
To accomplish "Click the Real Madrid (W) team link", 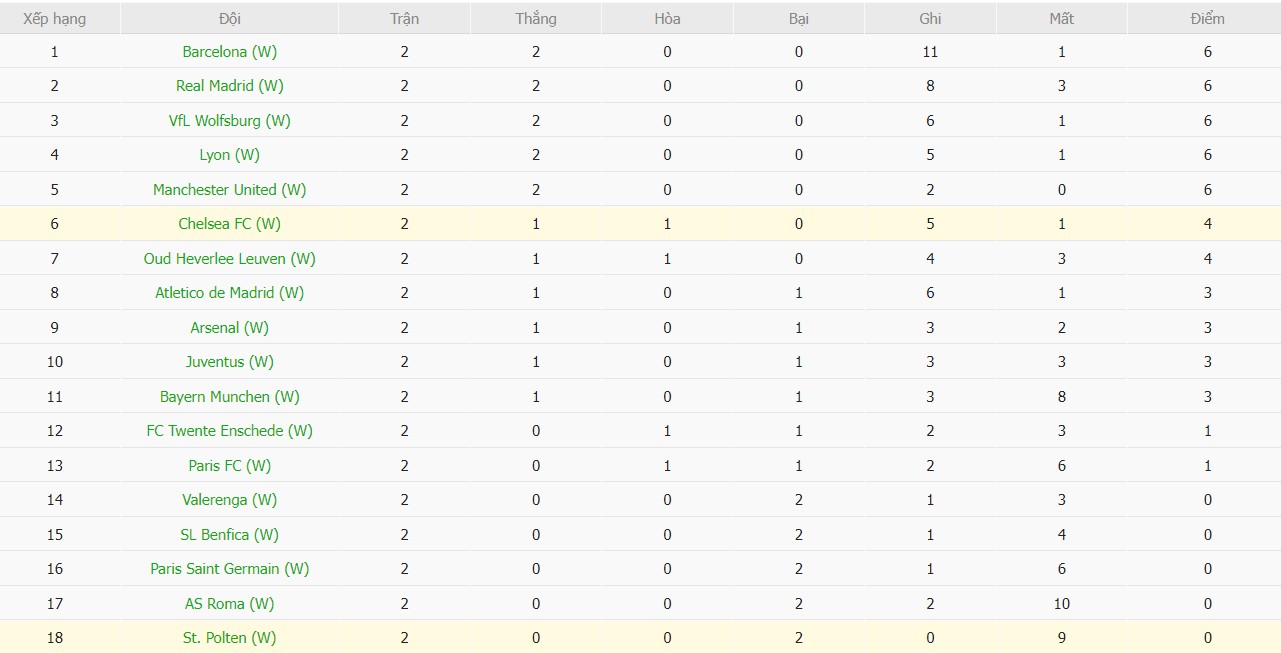I will 229,86.
